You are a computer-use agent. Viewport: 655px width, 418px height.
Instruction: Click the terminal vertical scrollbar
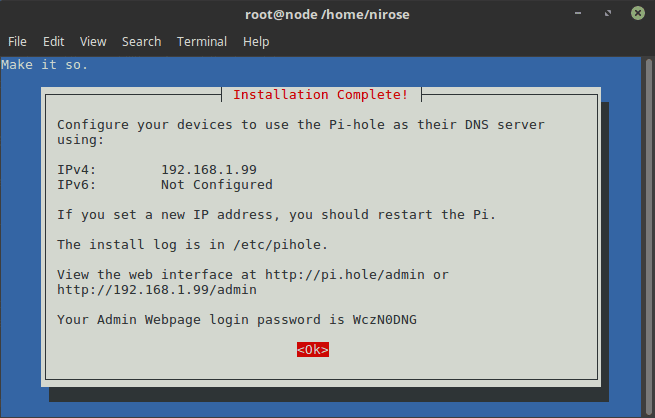[x=648, y=236]
